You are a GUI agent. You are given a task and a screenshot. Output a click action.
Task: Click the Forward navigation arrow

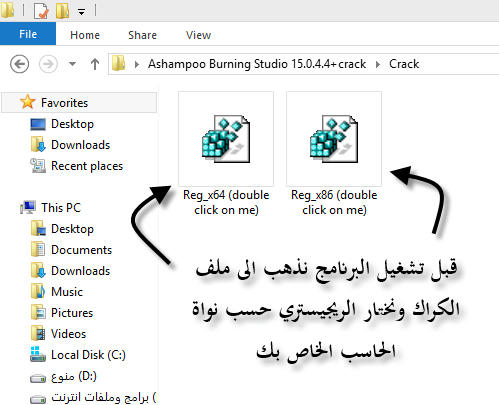[x=48, y=64]
